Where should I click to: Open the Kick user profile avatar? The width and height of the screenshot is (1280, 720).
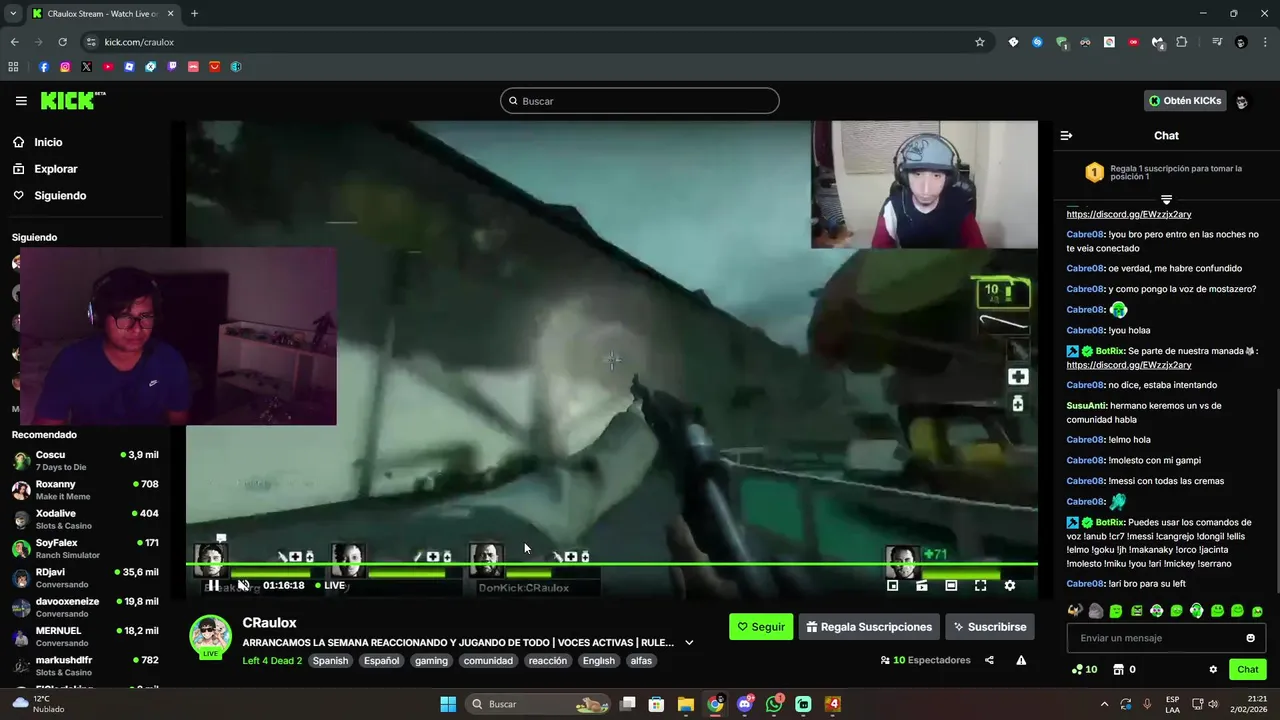1242,101
